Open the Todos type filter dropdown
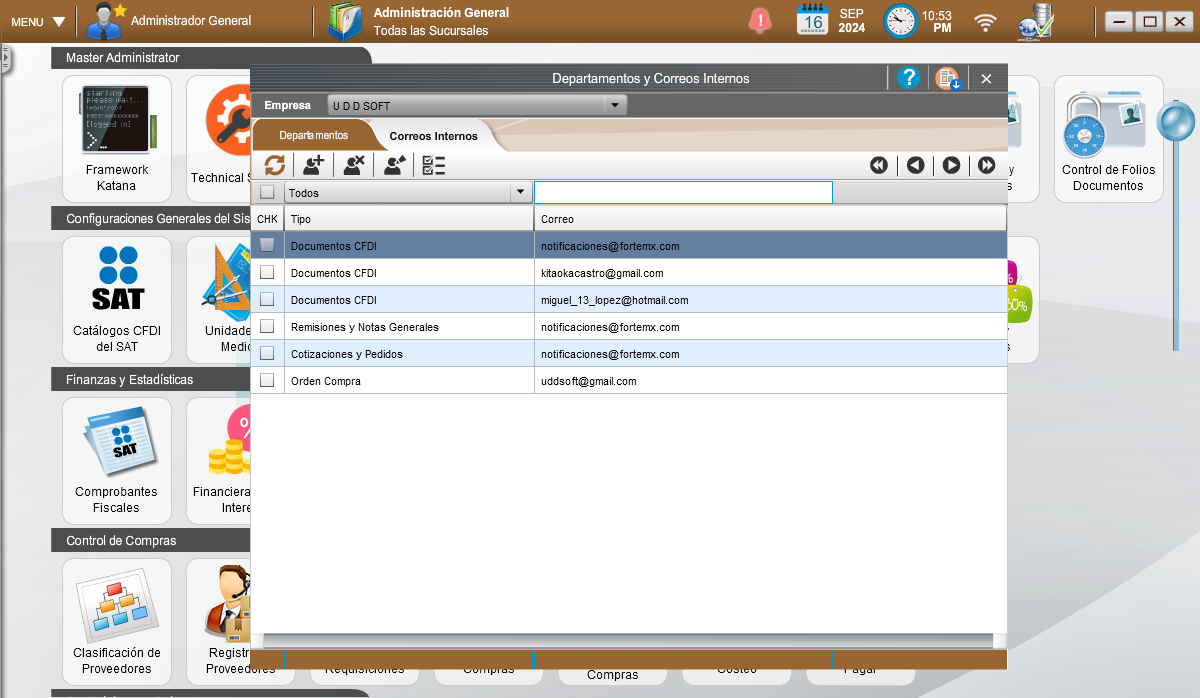Image resolution: width=1200 pixels, height=698 pixels. click(x=520, y=192)
